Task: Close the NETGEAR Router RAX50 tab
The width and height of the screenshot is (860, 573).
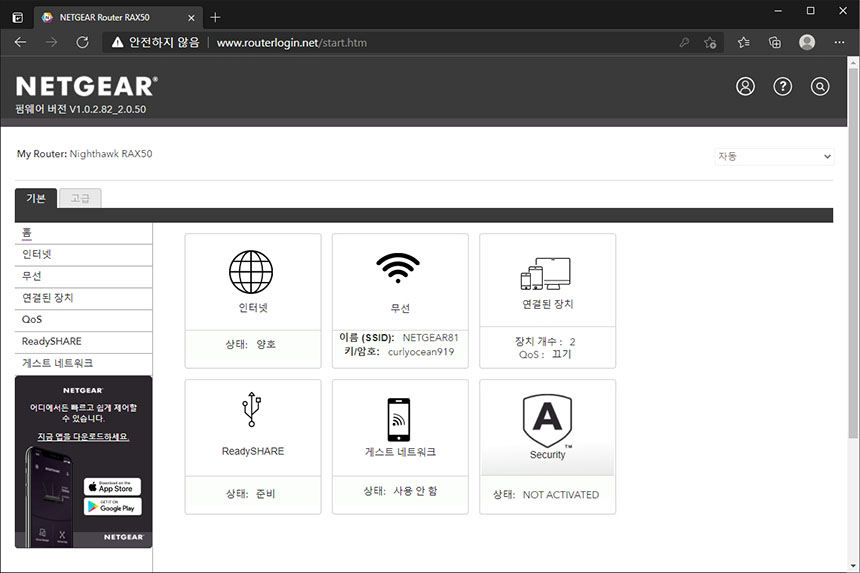Action: [x=191, y=18]
